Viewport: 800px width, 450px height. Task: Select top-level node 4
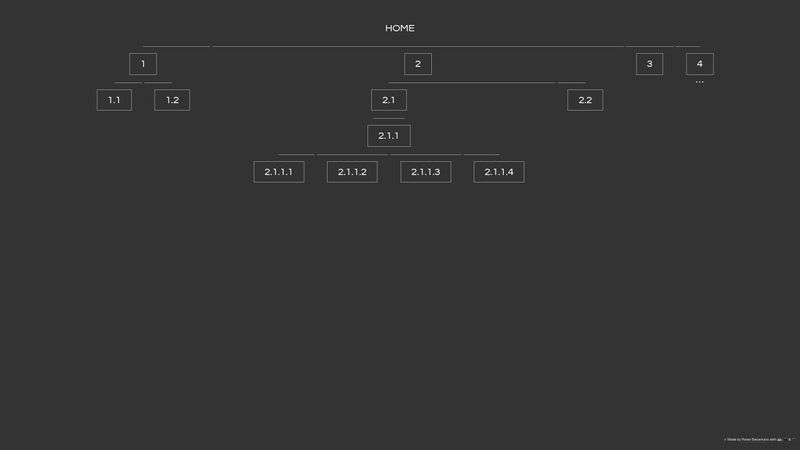(700, 64)
